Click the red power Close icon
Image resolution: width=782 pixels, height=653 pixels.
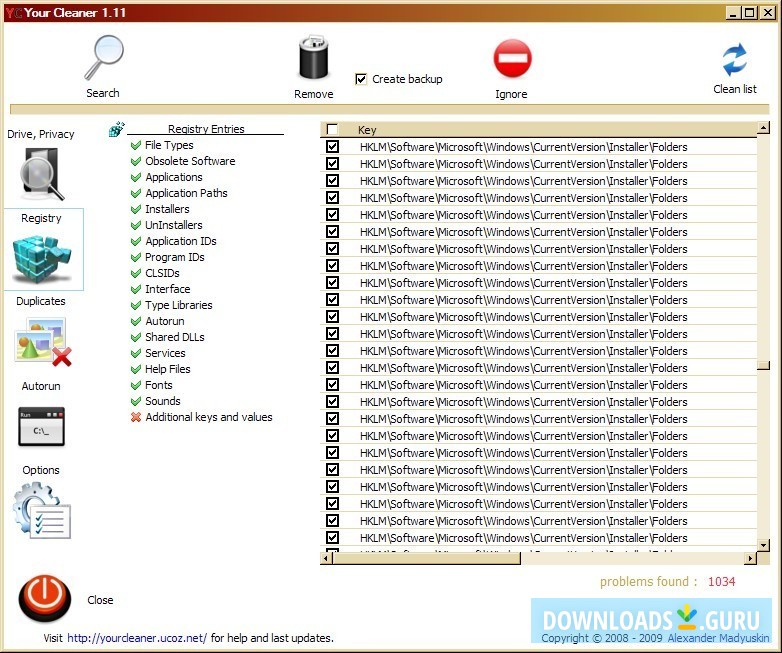45,598
